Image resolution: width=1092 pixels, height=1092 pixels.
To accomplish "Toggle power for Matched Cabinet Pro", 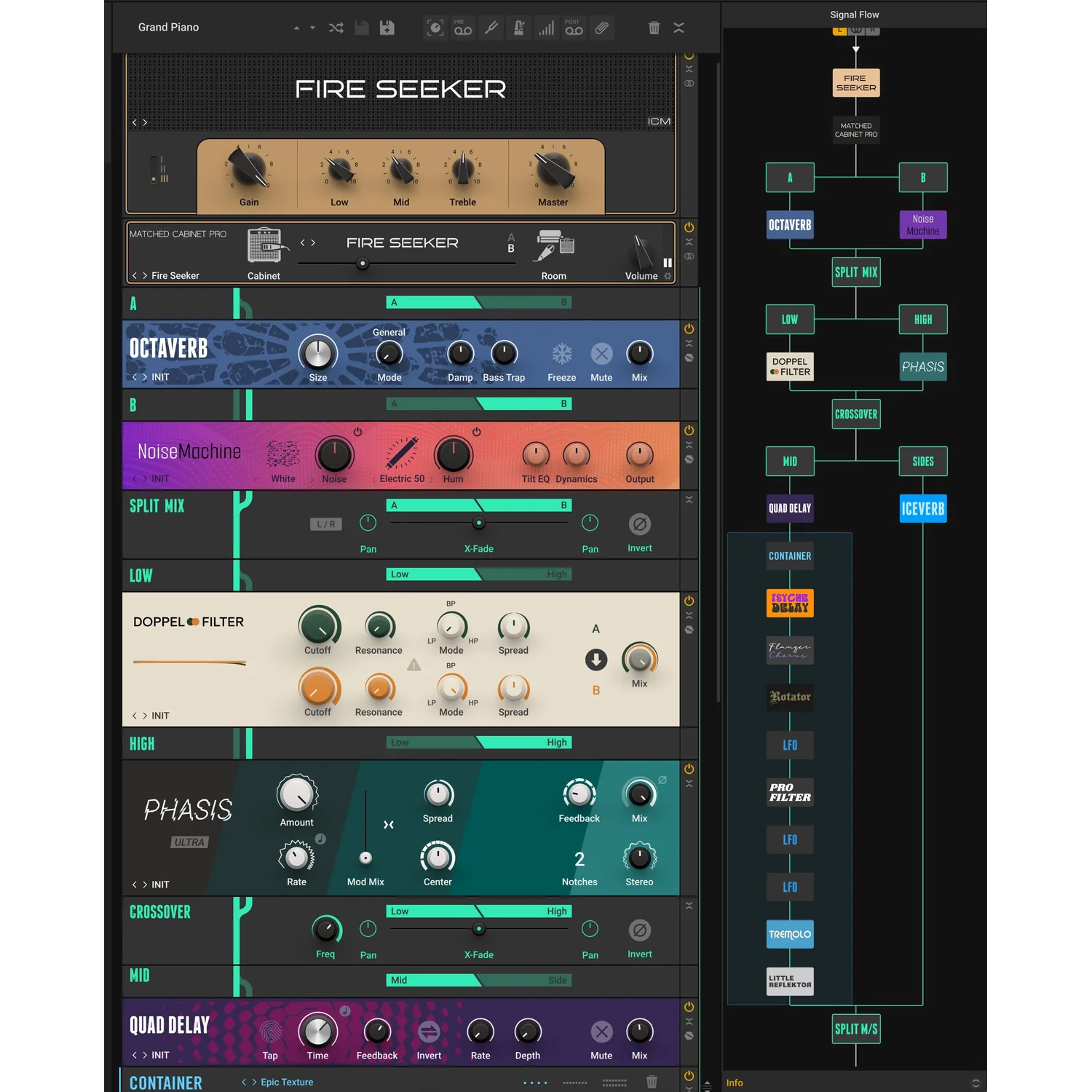I will point(689,227).
